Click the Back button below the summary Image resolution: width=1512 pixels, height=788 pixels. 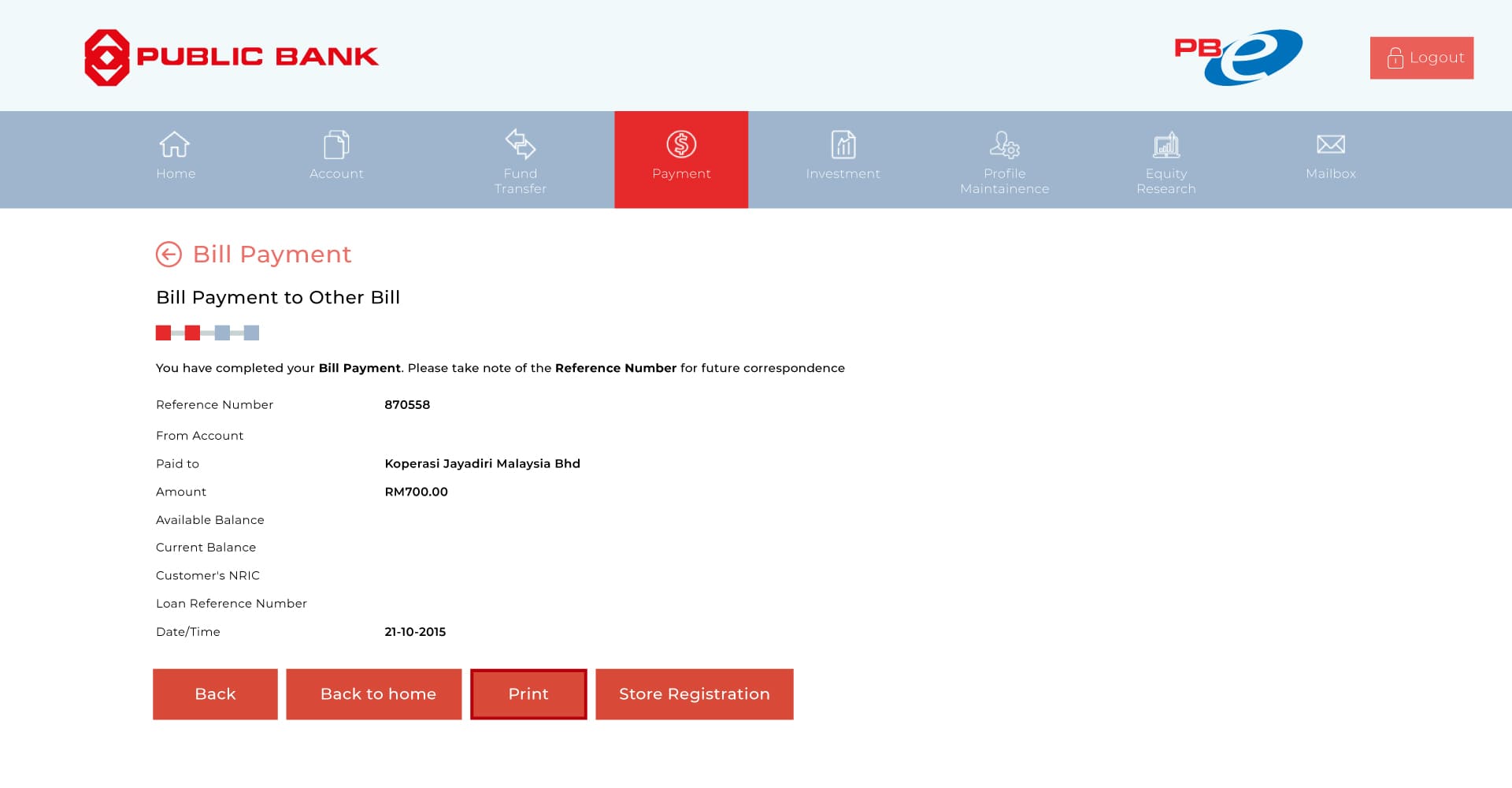pyautogui.click(x=214, y=693)
